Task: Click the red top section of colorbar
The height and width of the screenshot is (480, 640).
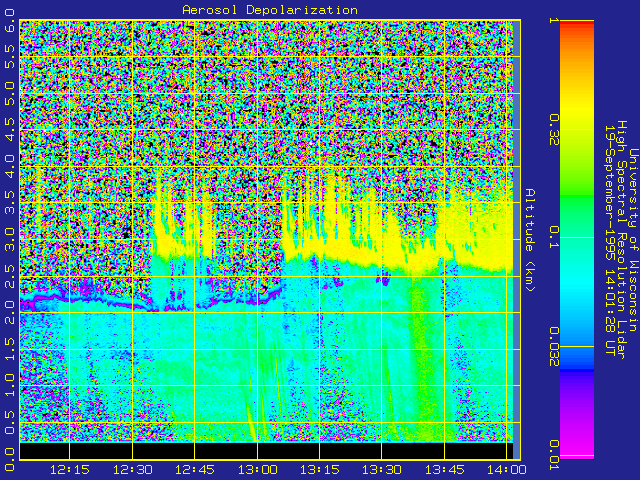Action: coord(577,25)
